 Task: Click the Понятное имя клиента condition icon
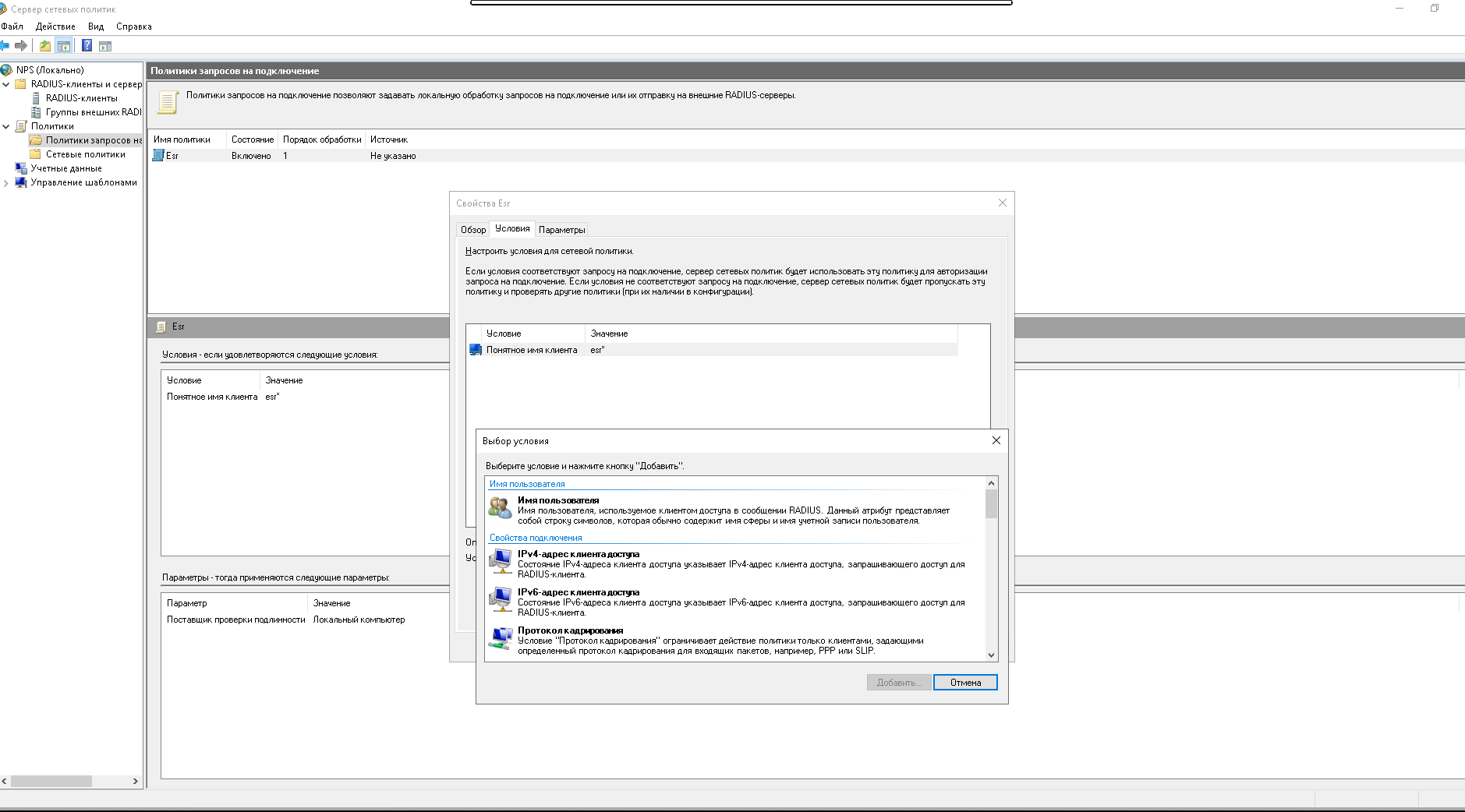pos(476,350)
